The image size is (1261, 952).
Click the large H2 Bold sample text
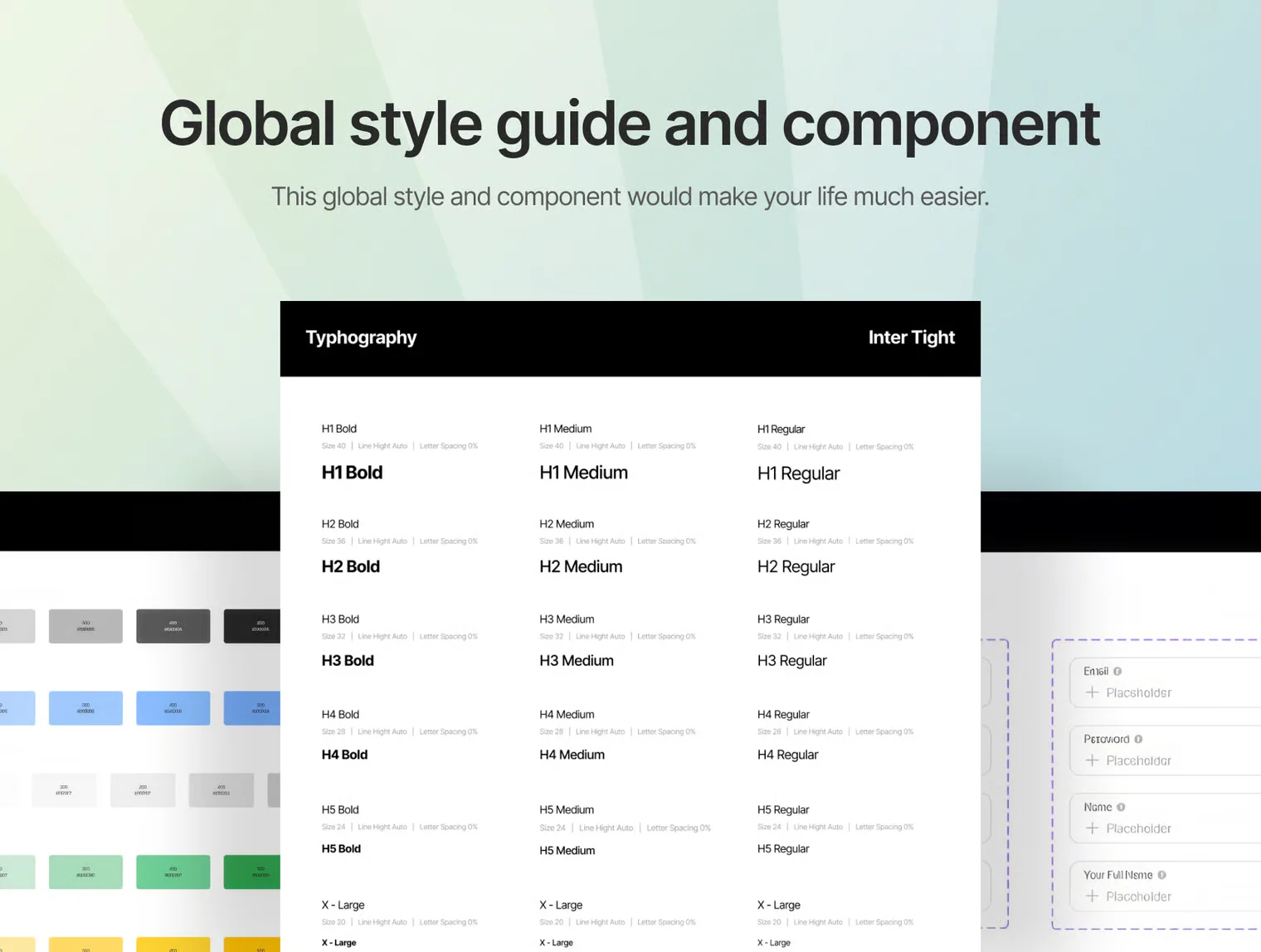(350, 566)
